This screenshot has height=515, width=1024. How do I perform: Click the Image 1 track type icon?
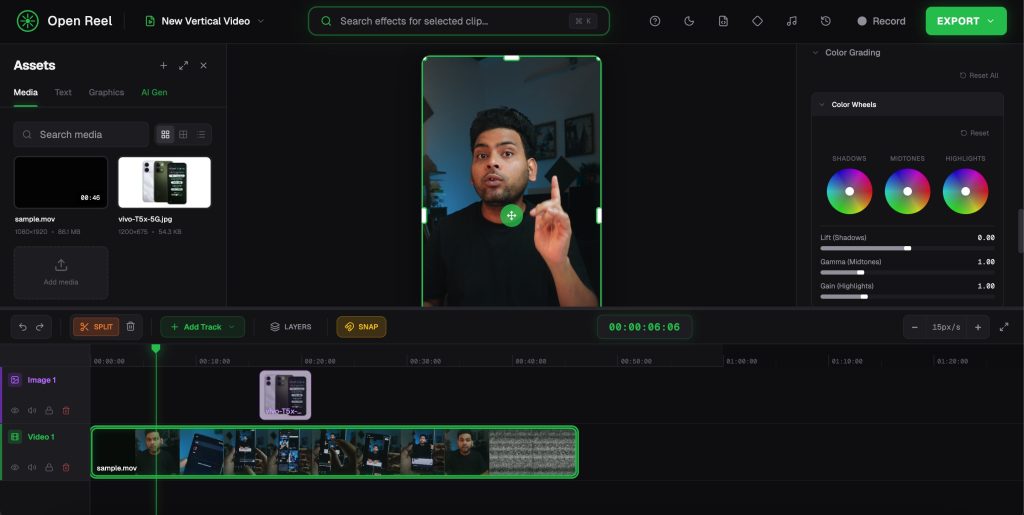pos(15,380)
